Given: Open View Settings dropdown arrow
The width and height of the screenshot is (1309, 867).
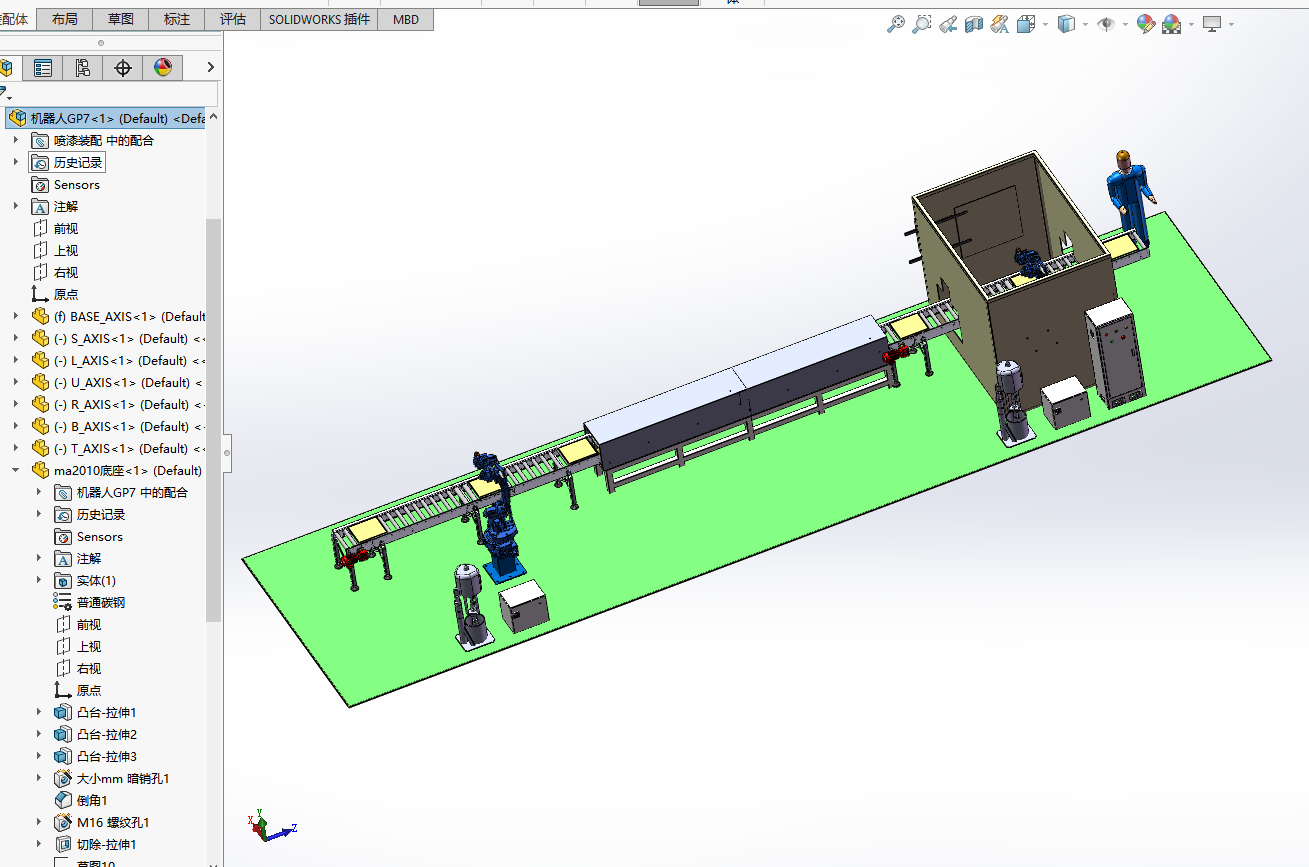Looking at the screenshot, I should pos(1231,24).
